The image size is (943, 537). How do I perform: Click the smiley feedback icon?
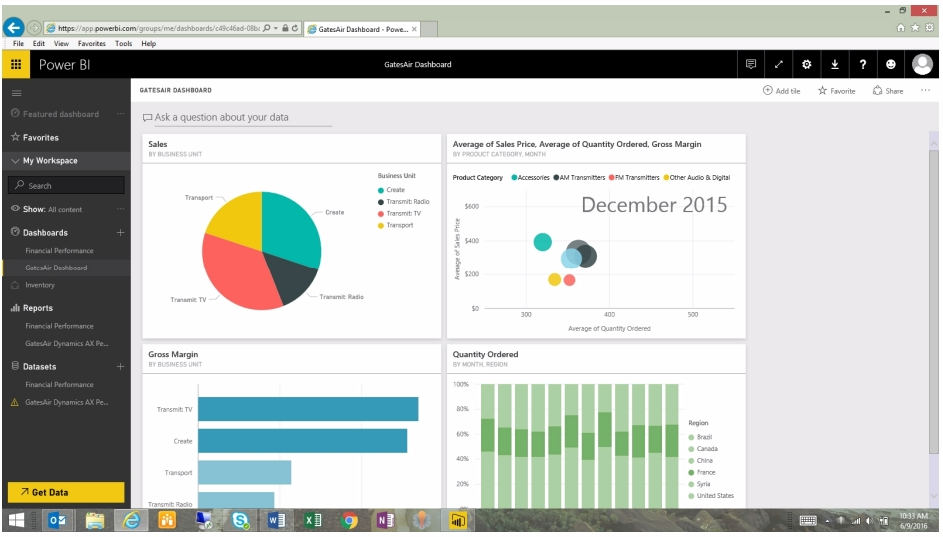[x=891, y=65]
